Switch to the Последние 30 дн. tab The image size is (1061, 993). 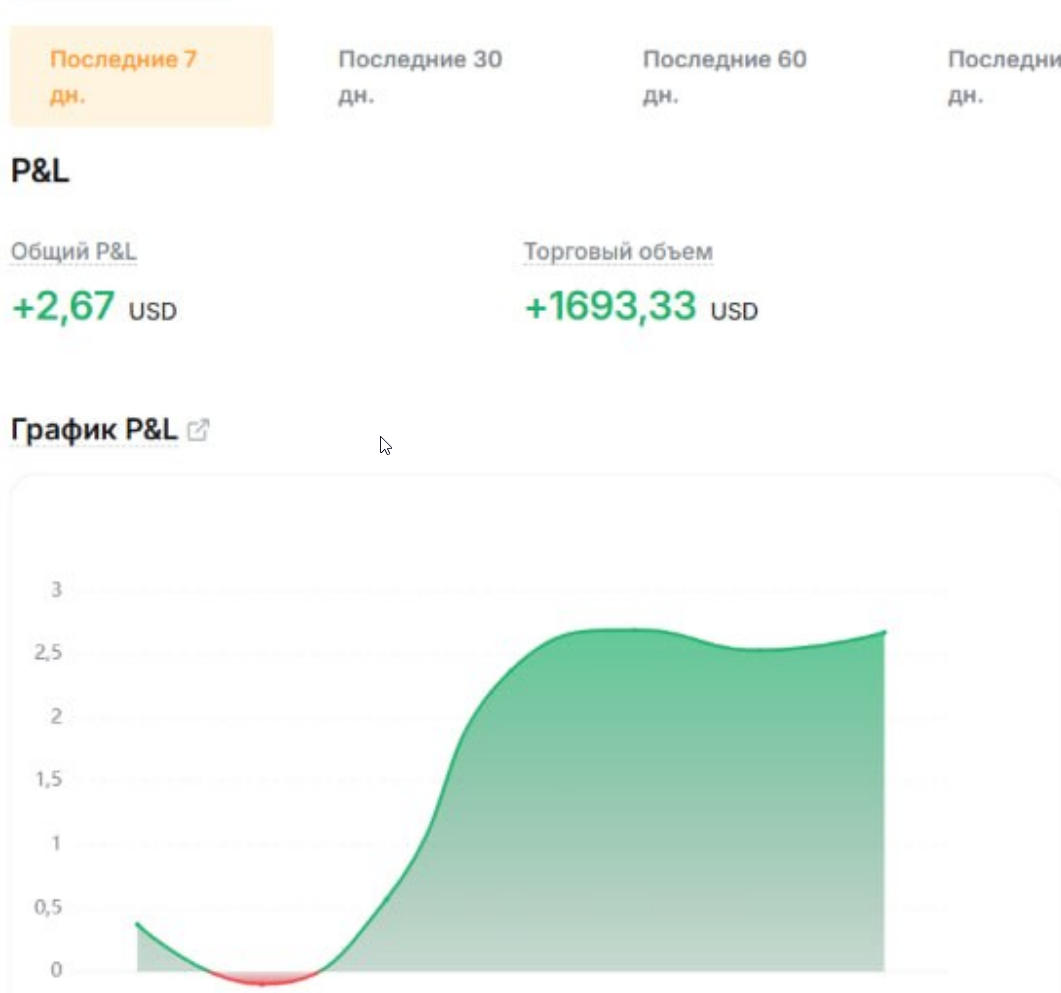(x=420, y=76)
